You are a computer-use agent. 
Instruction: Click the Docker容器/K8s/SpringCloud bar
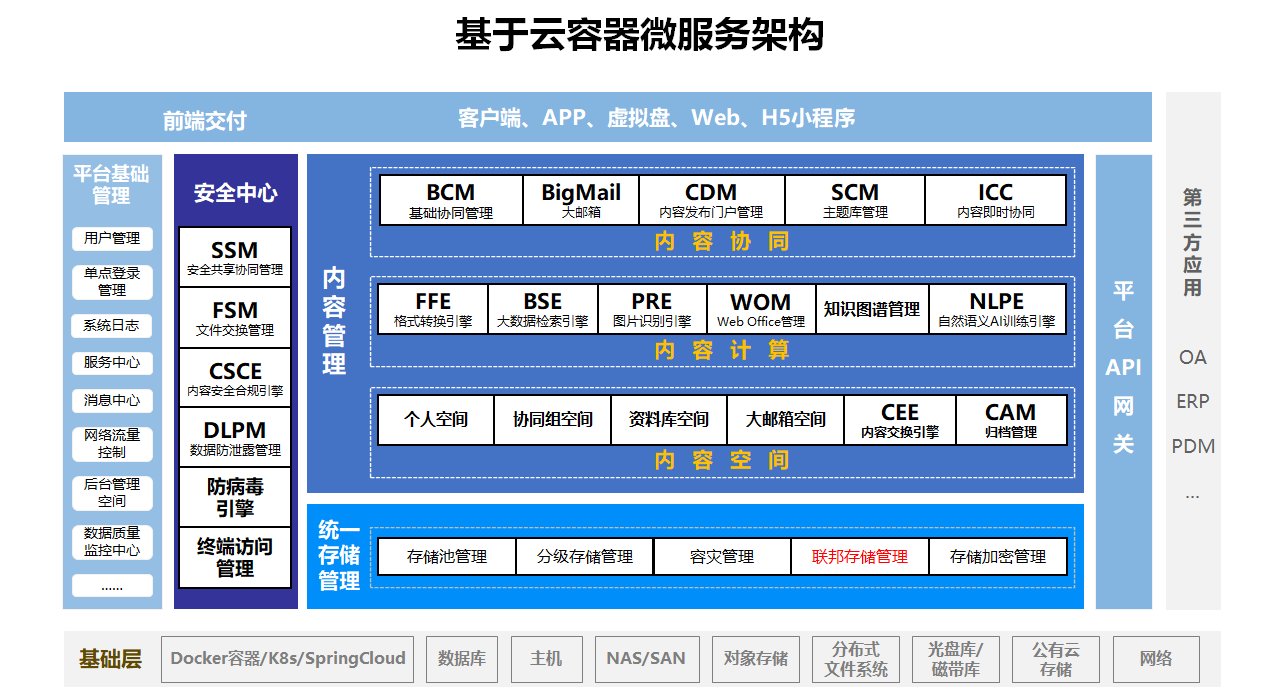pos(288,659)
